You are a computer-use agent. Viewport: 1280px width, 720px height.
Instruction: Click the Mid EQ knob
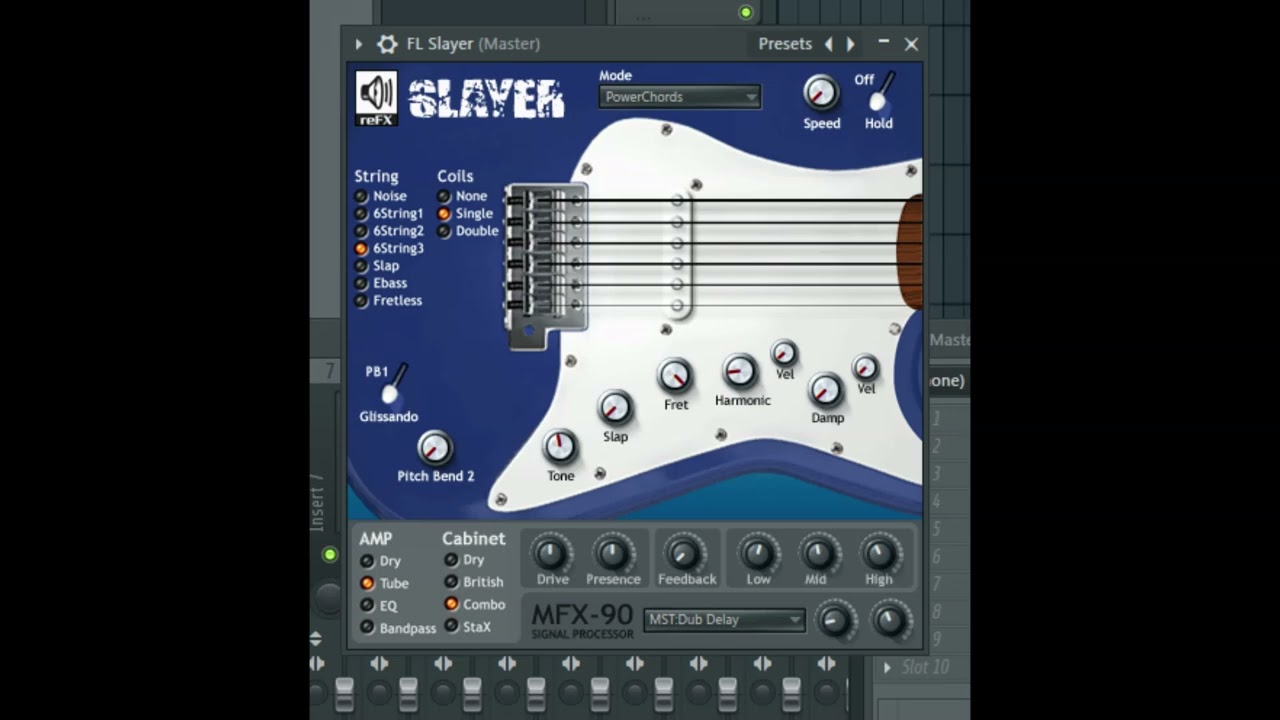click(x=817, y=553)
